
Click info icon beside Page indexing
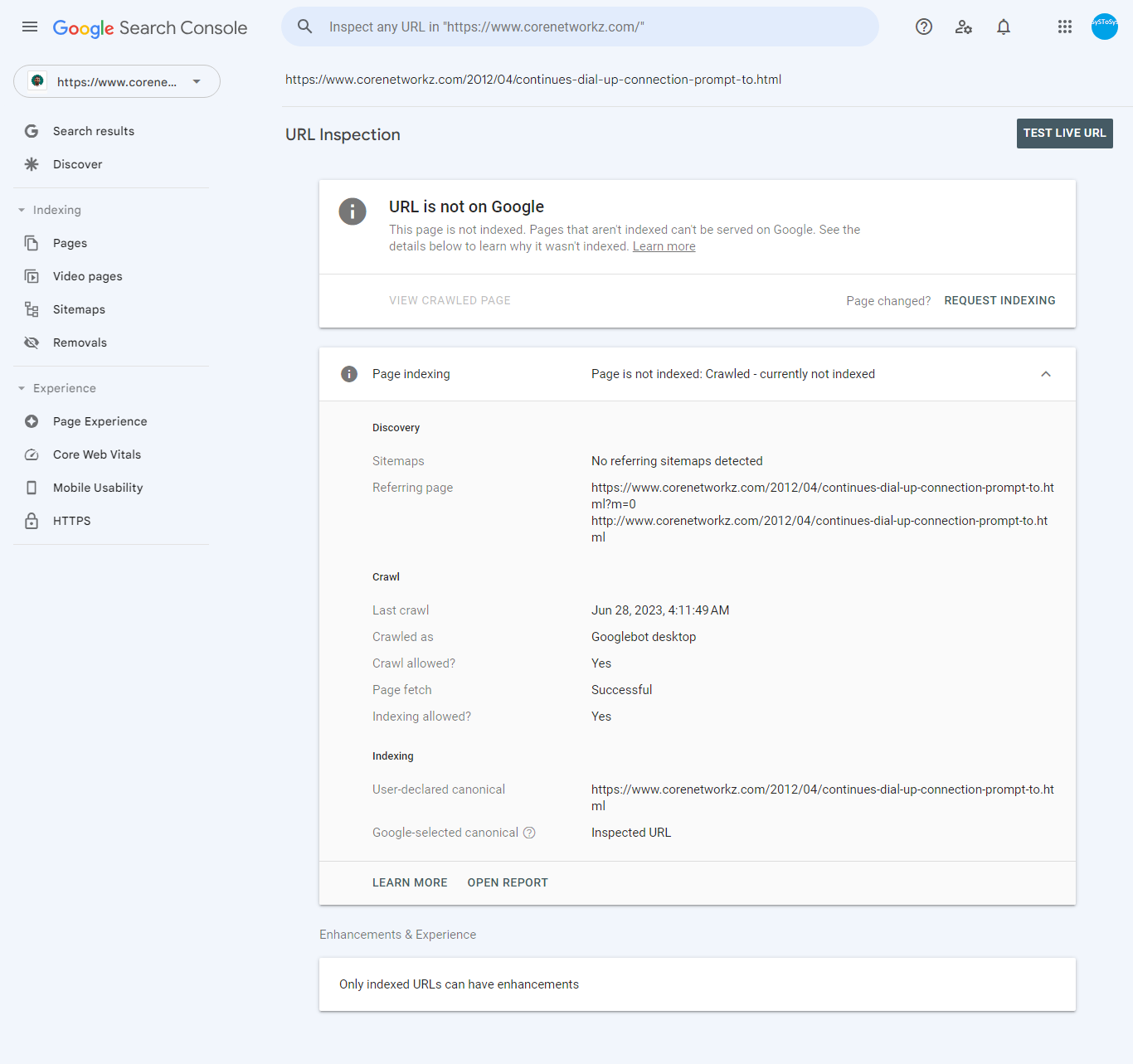[349, 374]
